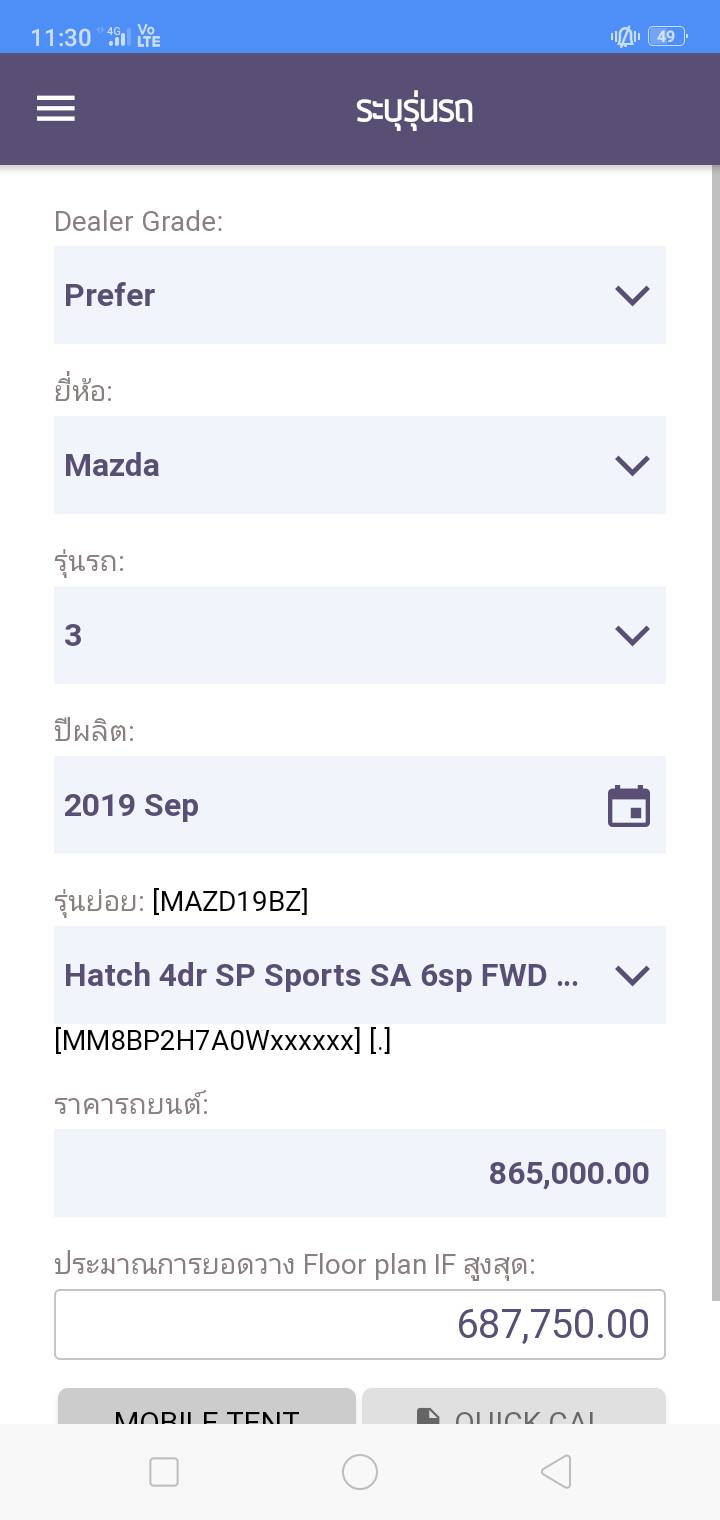Tap the 11:30 clock in the status bar
The image size is (720, 1520).
(61, 37)
